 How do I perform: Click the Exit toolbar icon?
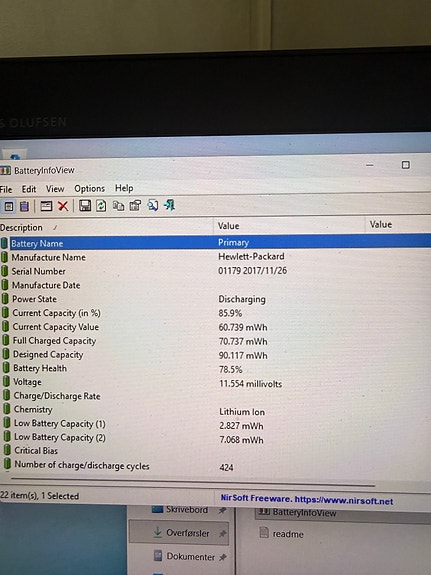coord(169,205)
